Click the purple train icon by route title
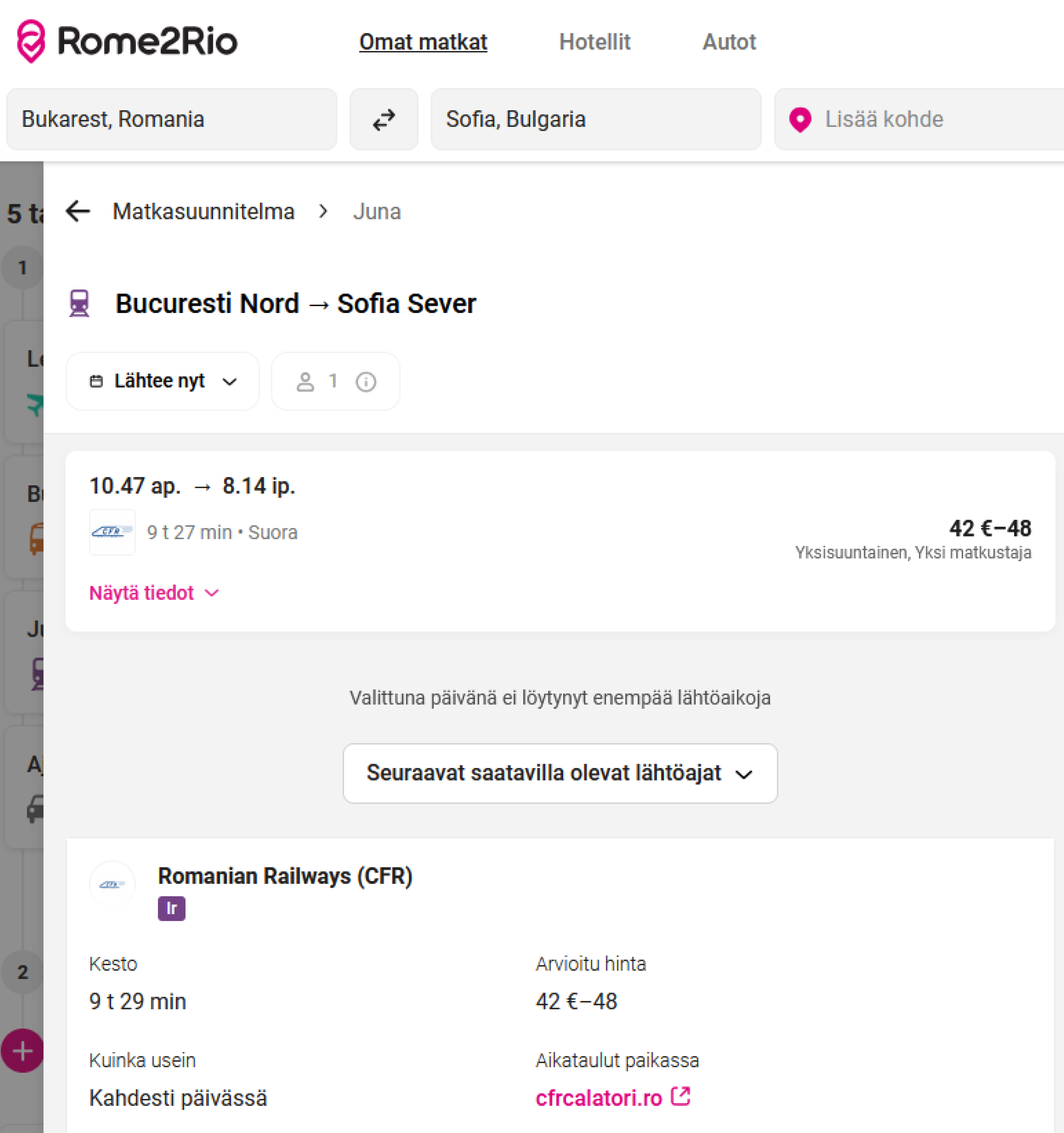This screenshot has width=1064, height=1133. pyautogui.click(x=79, y=303)
